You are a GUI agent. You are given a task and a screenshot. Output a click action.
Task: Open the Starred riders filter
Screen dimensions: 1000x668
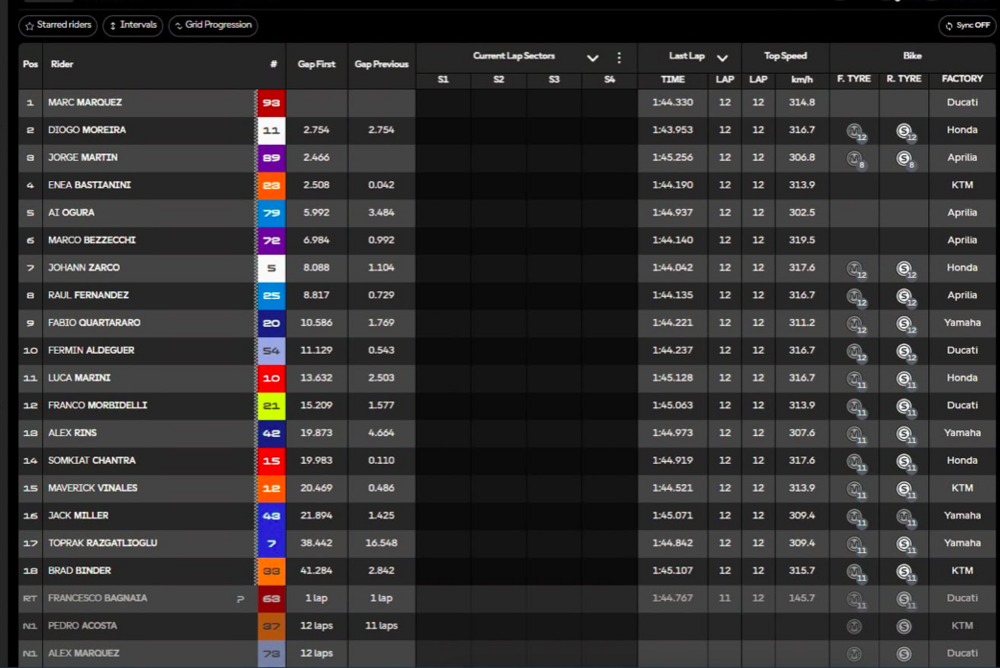click(x=58, y=26)
